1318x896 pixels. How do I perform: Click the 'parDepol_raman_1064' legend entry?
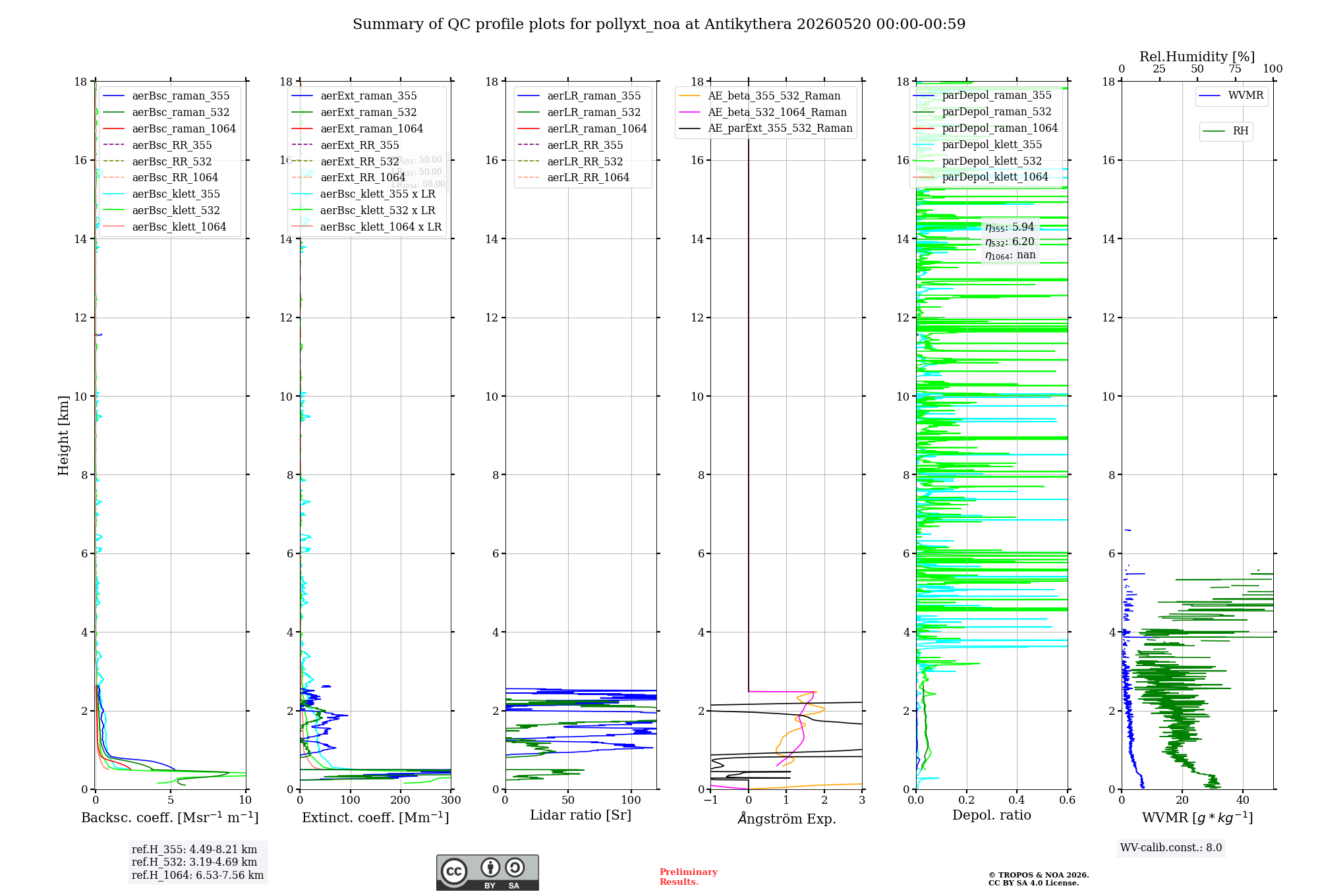[x=985, y=128]
